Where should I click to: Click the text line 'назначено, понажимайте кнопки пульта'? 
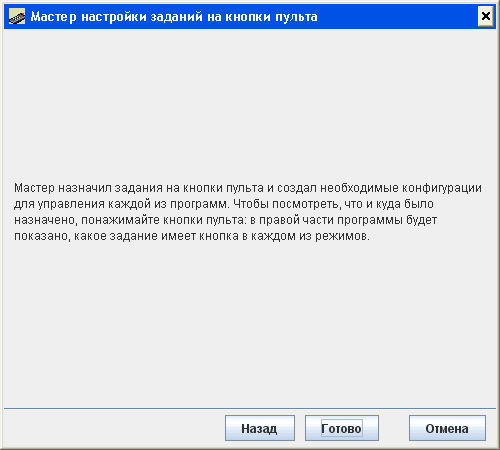tap(225, 220)
